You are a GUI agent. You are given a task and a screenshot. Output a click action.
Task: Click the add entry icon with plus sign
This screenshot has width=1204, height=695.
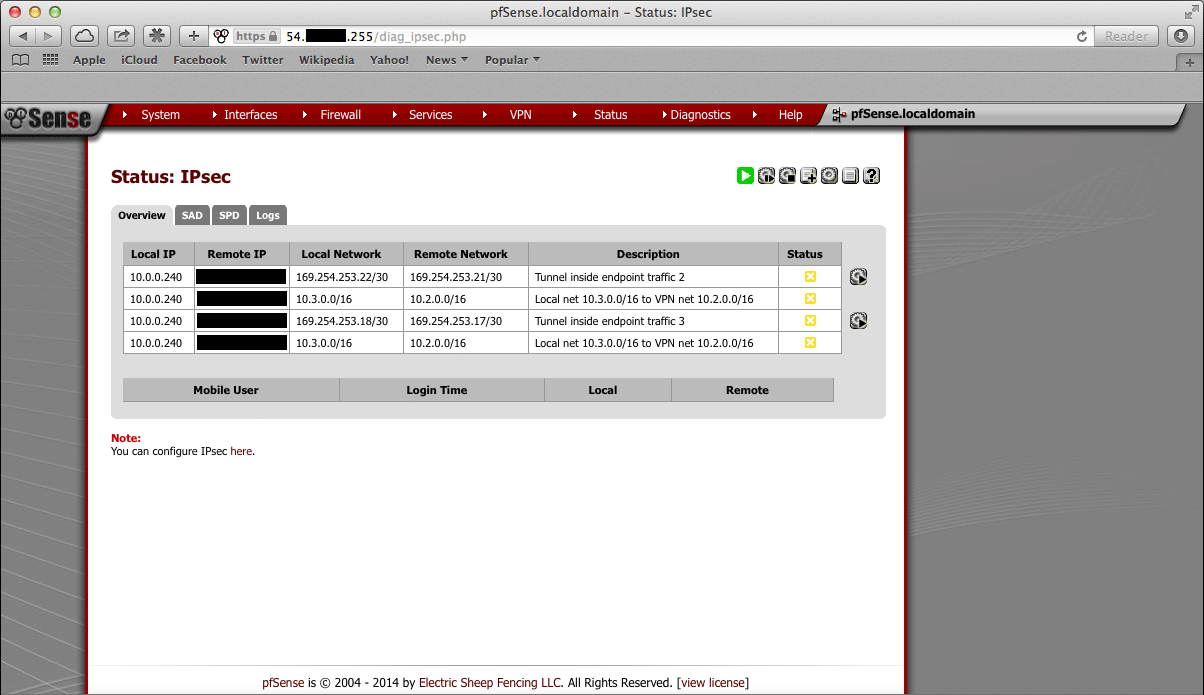pos(808,176)
